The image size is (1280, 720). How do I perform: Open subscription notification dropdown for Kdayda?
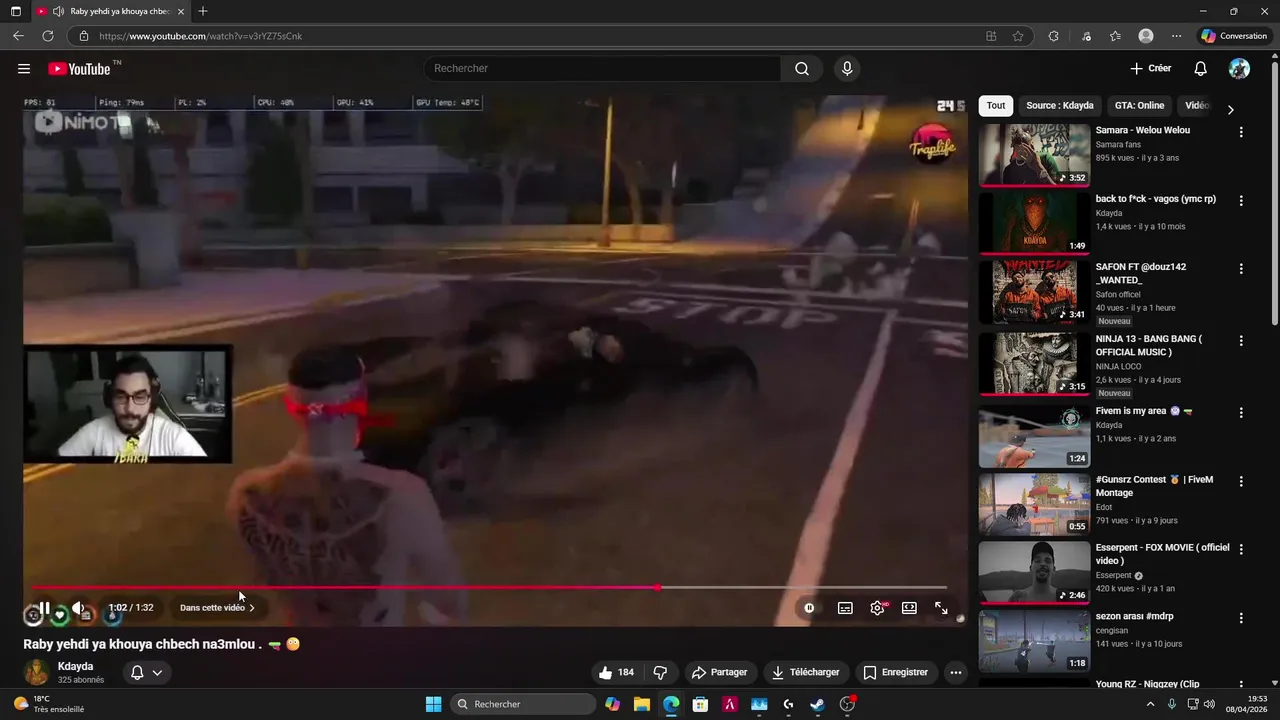(146, 672)
